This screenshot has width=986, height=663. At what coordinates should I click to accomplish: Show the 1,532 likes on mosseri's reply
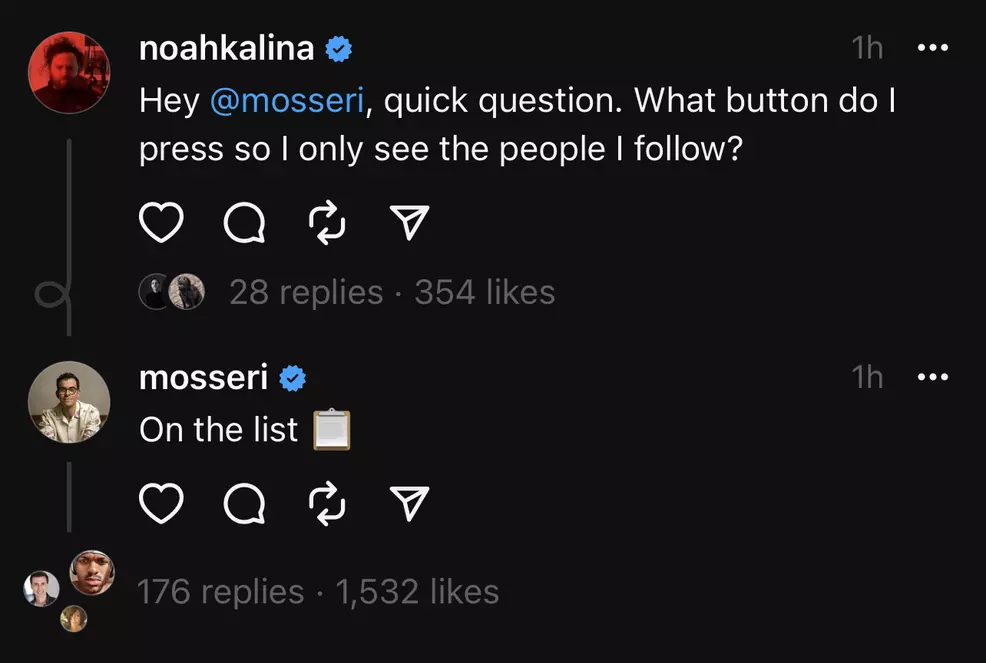click(x=417, y=592)
